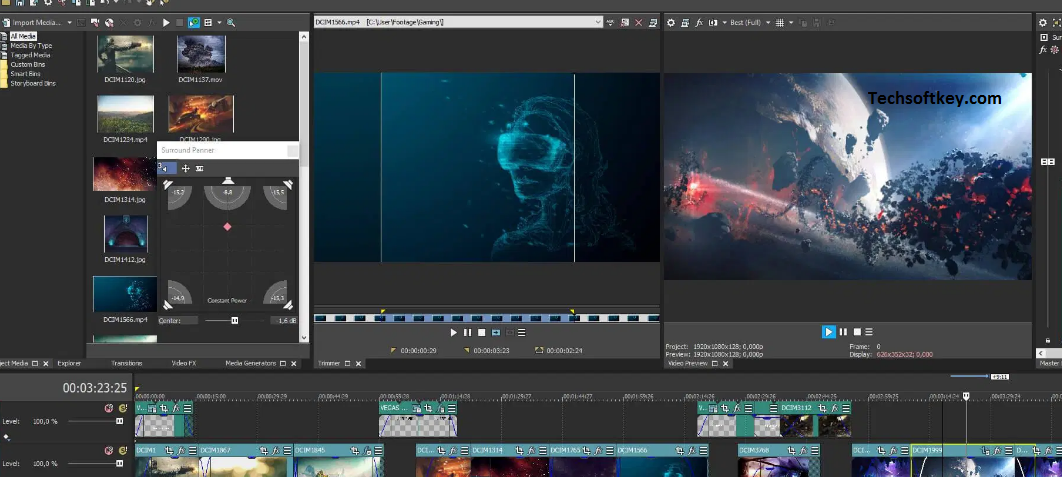
Task: Click the Video Output FX icon in Video Preview
Action: coord(699,22)
